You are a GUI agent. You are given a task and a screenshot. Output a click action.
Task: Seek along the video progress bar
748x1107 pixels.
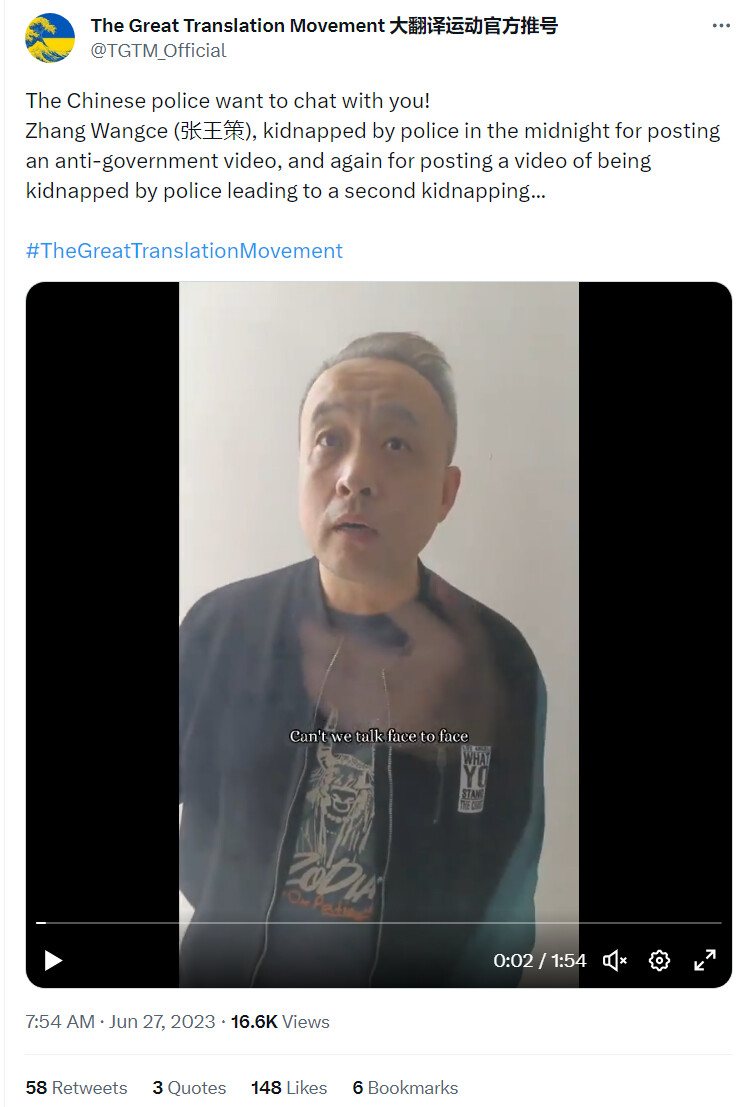(x=379, y=923)
